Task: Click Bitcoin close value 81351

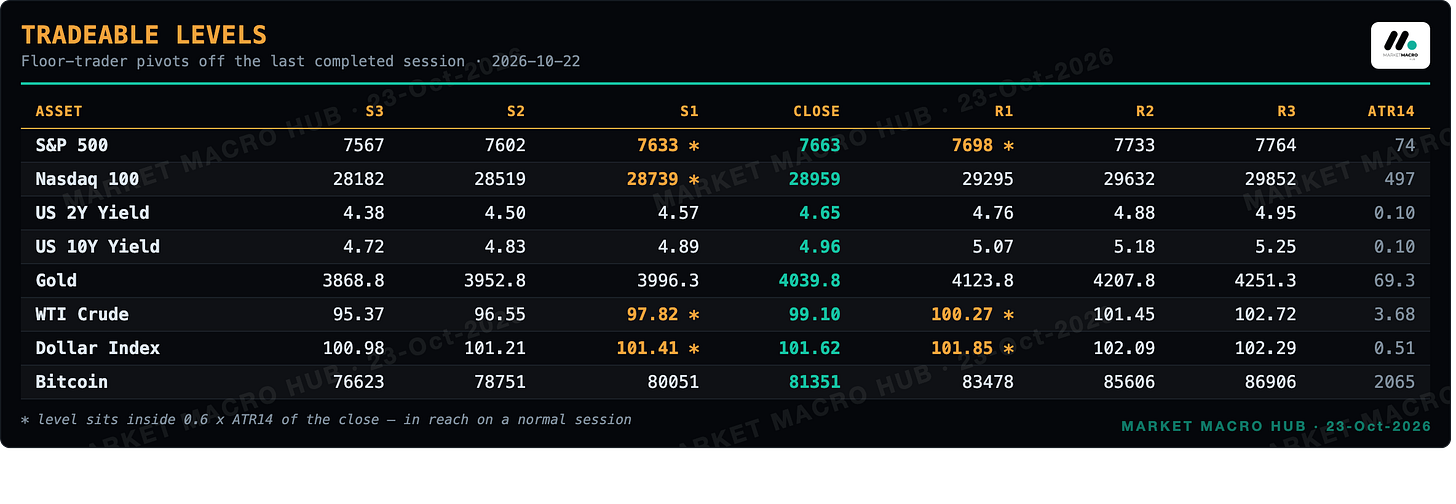Action: (814, 382)
